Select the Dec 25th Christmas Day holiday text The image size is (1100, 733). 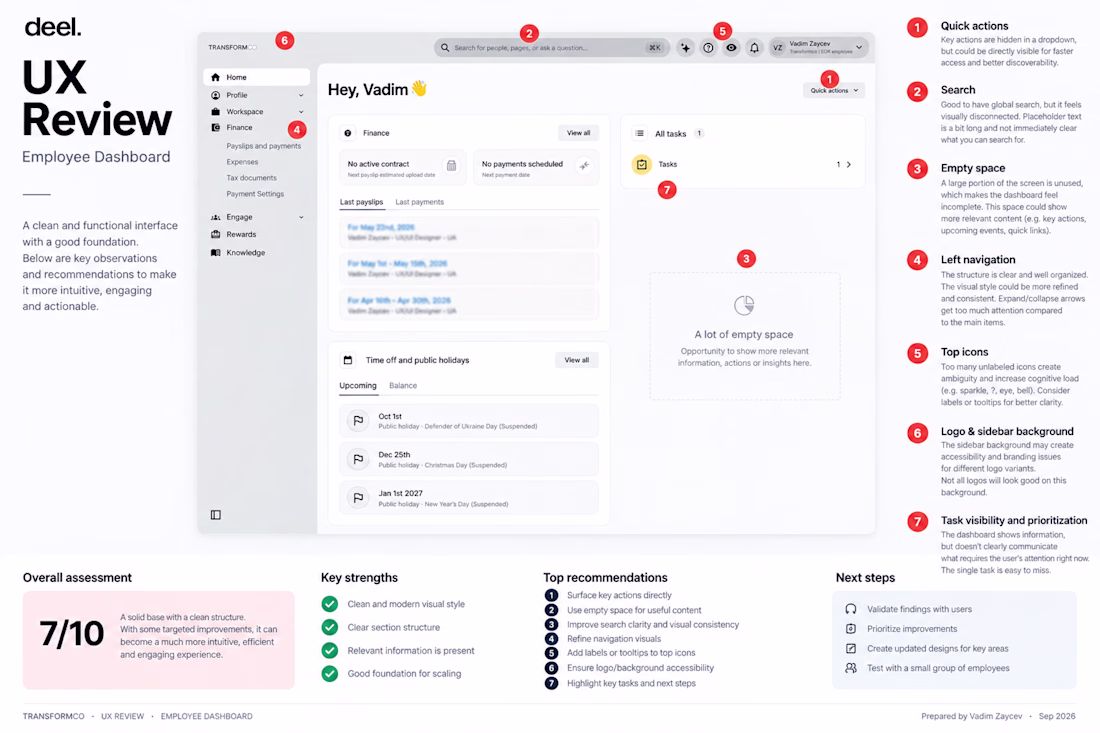(x=443, y=459)
